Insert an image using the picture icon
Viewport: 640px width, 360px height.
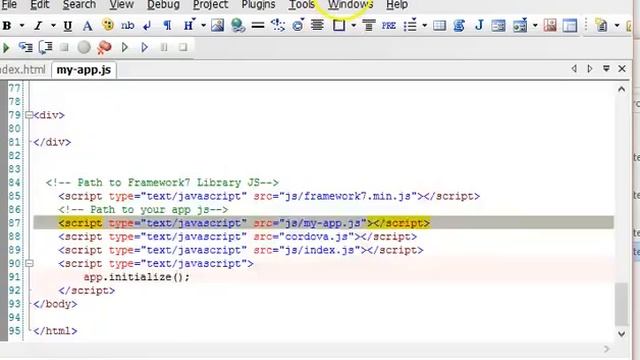(x=218, y=25)
